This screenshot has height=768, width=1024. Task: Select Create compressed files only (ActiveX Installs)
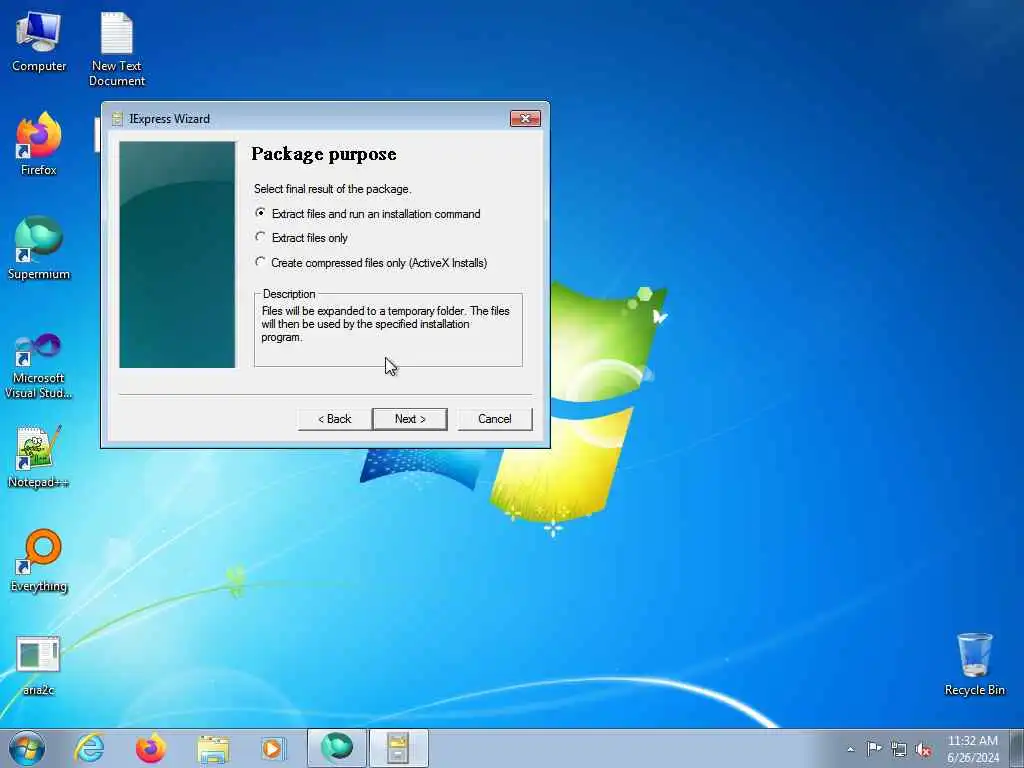pyautogui.click(x=371, y=263)
